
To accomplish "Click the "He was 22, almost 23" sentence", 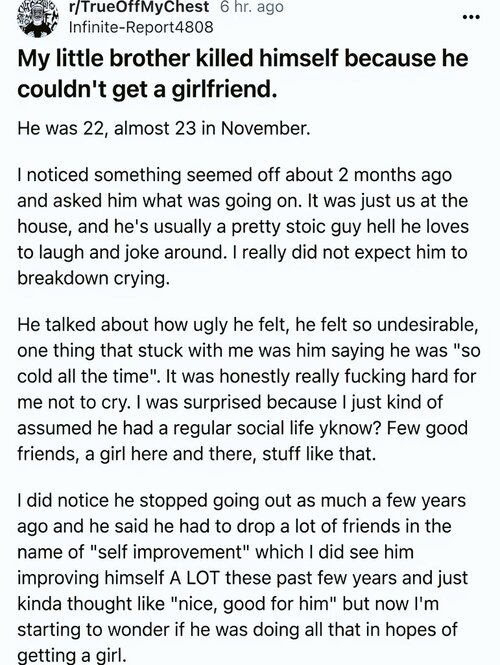I will [x=164, y=129].
